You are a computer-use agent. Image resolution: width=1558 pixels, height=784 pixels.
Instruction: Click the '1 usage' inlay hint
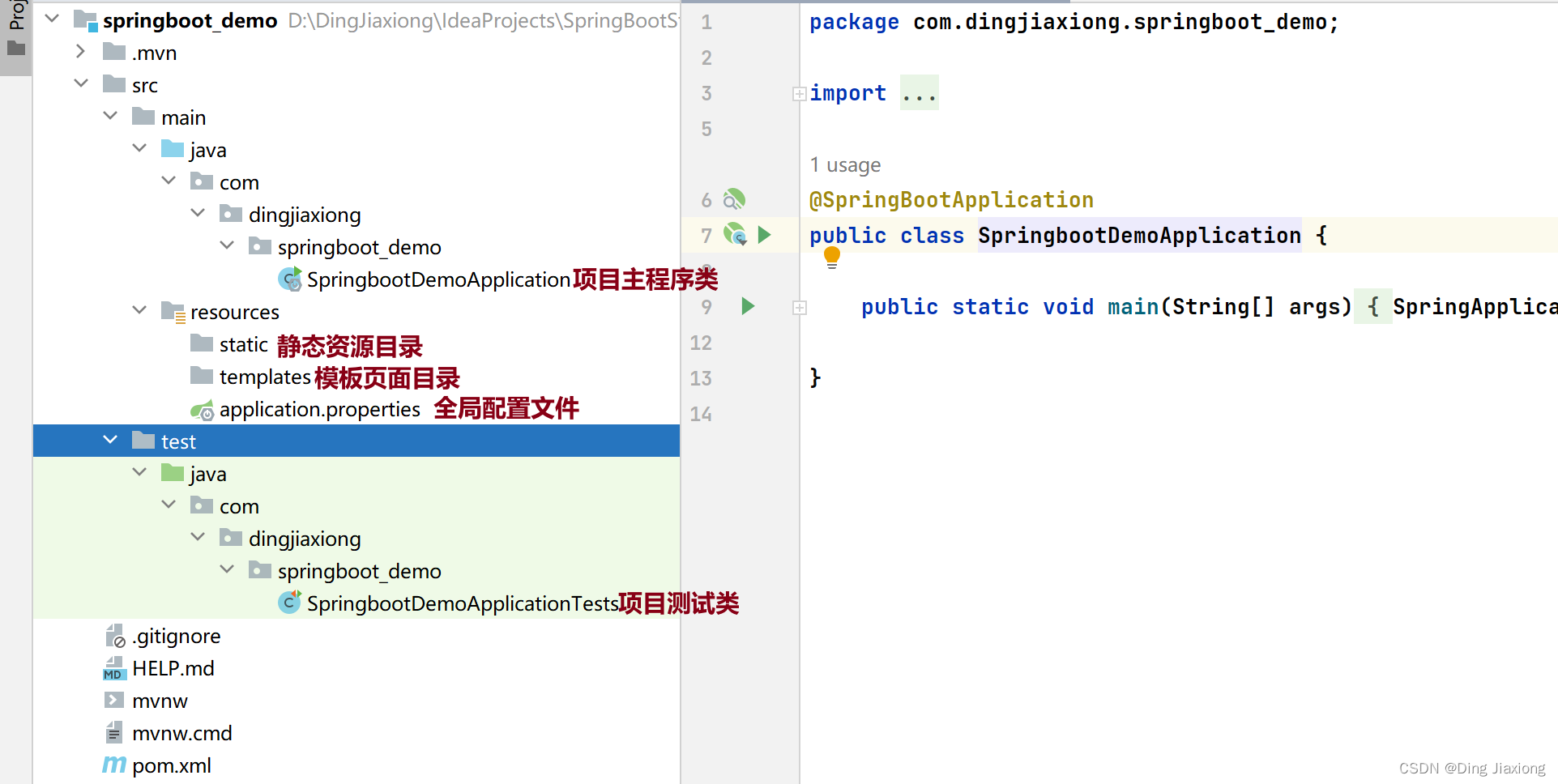(845, 164)
